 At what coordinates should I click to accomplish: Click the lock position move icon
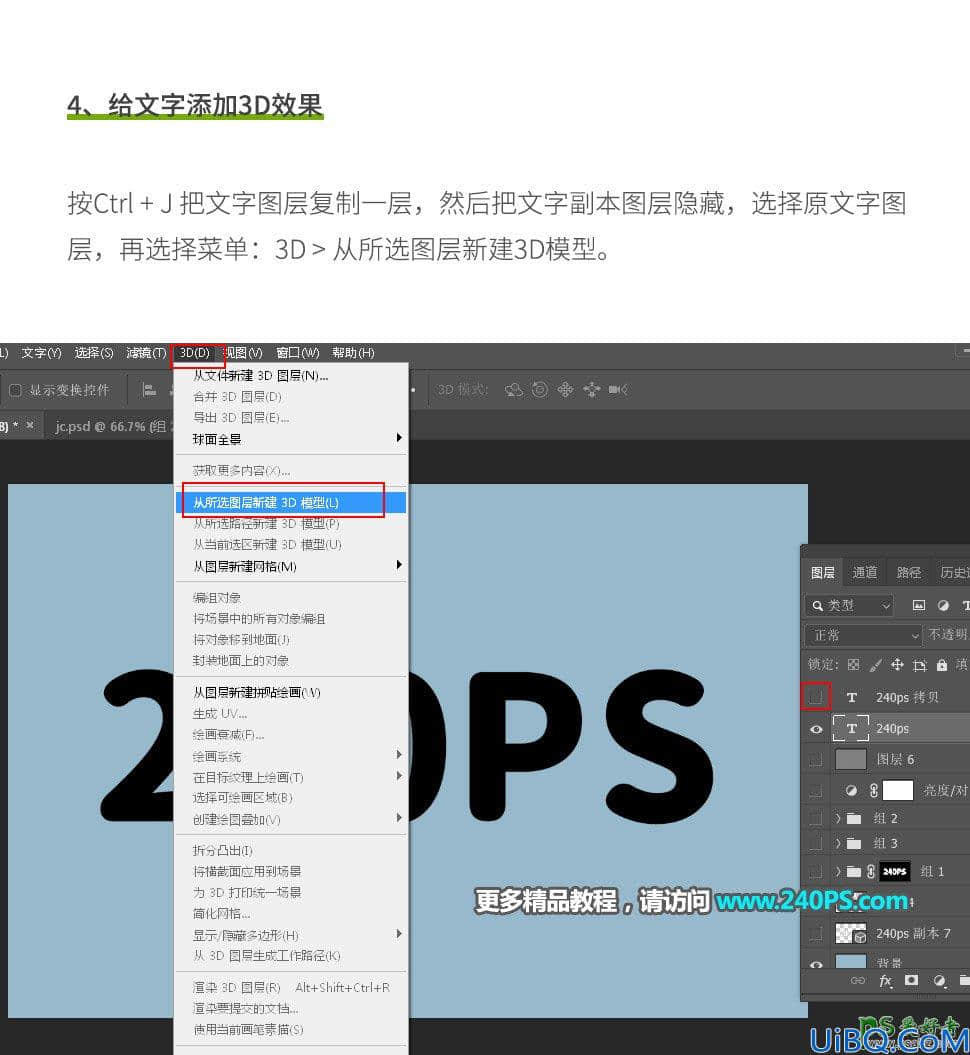click(897, 665)
